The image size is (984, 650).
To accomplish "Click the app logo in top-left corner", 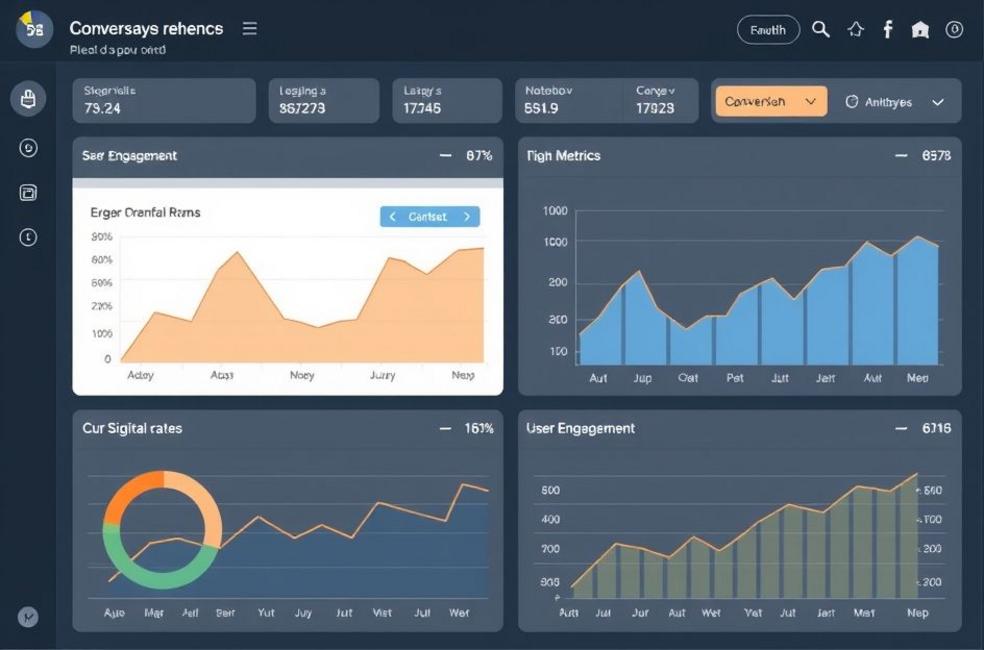I will 34,30.
